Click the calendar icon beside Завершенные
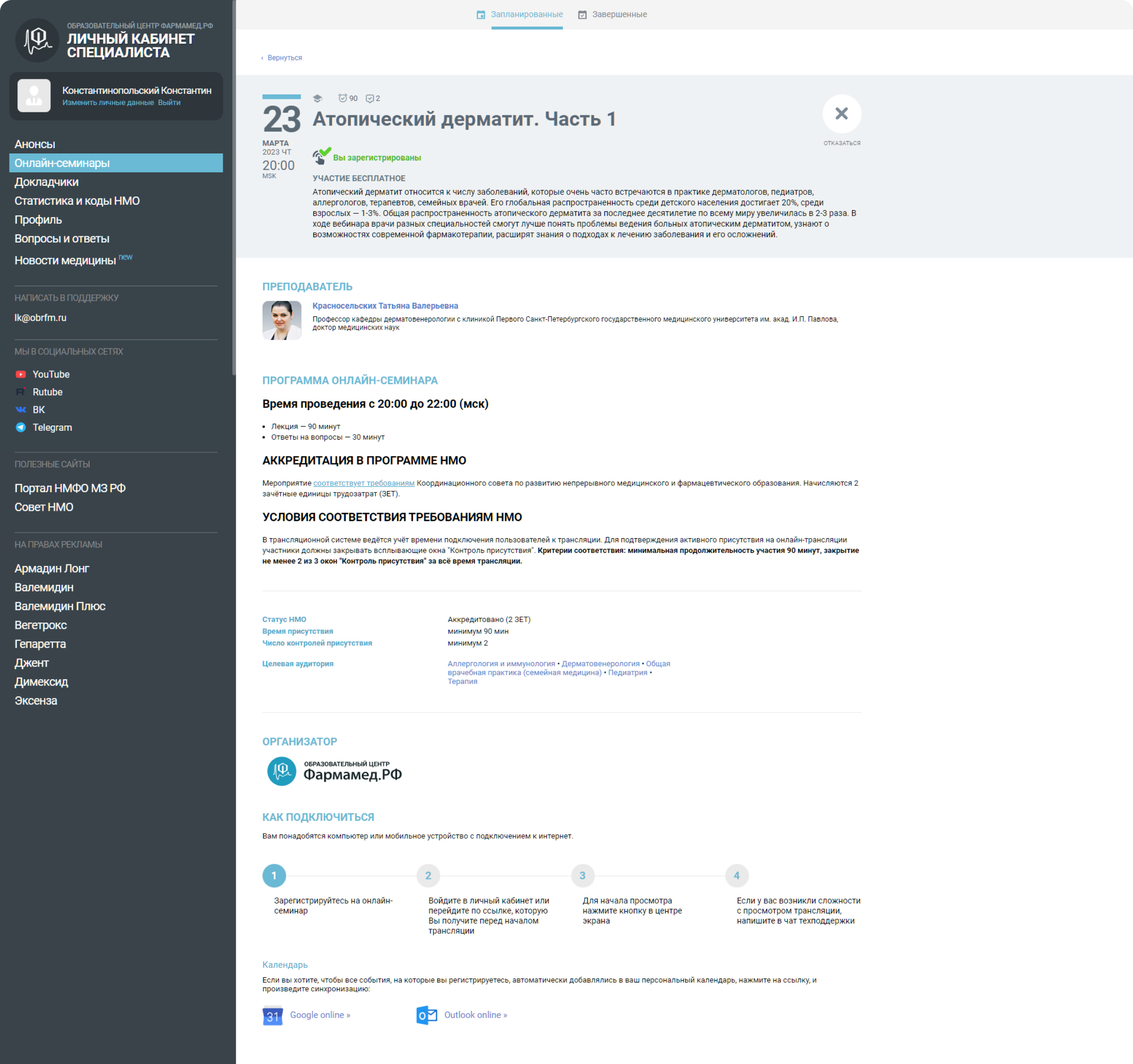1133x1064 pixels. coord(582,15)
